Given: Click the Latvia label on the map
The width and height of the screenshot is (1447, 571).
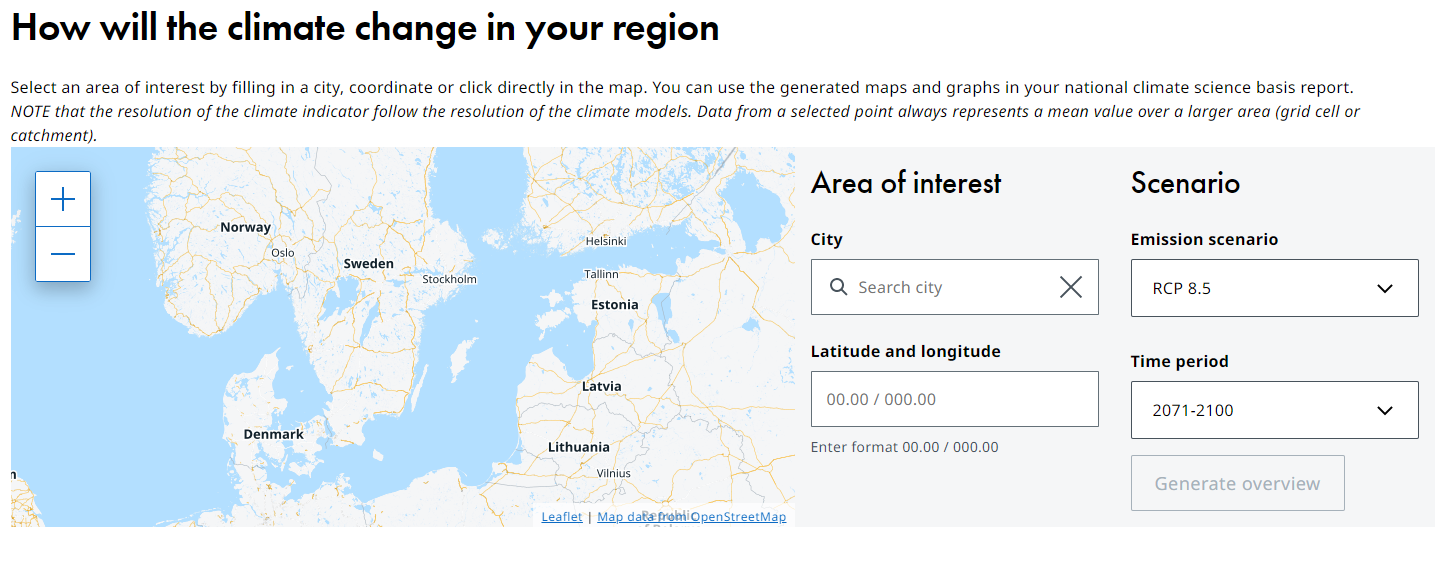Looking at the screenshot, I should [x=601, y=386].
